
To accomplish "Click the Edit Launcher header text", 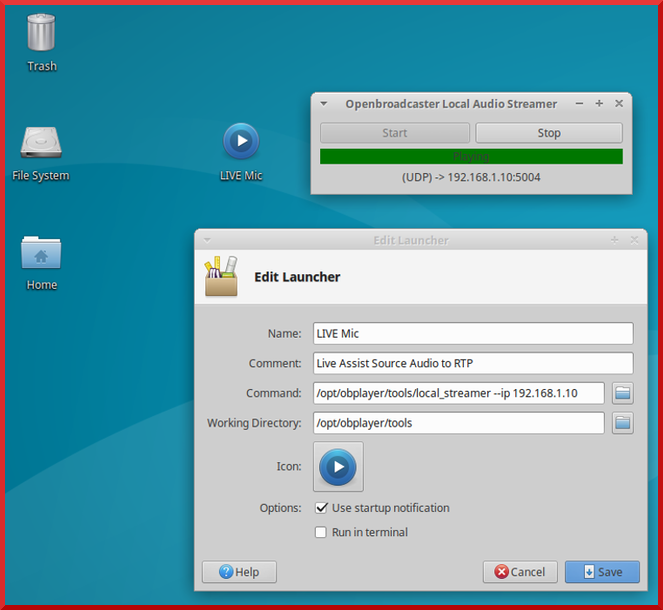I will point(297,277).
